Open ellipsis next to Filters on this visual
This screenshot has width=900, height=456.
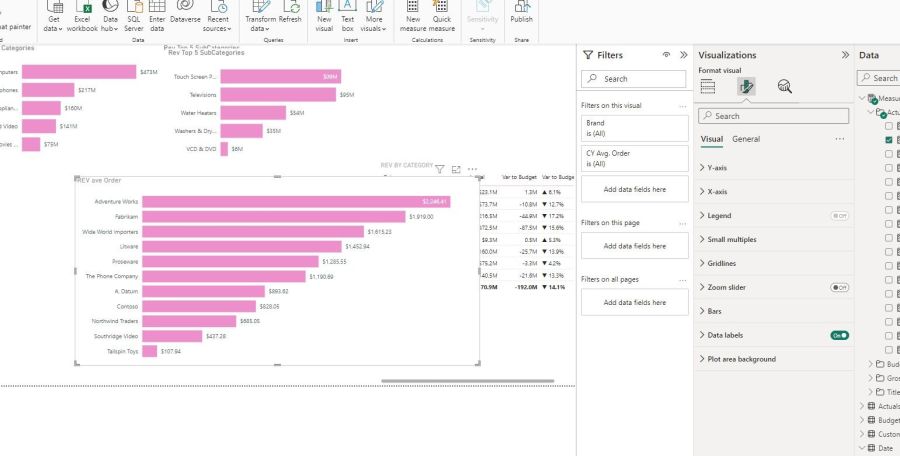[682, 106]
